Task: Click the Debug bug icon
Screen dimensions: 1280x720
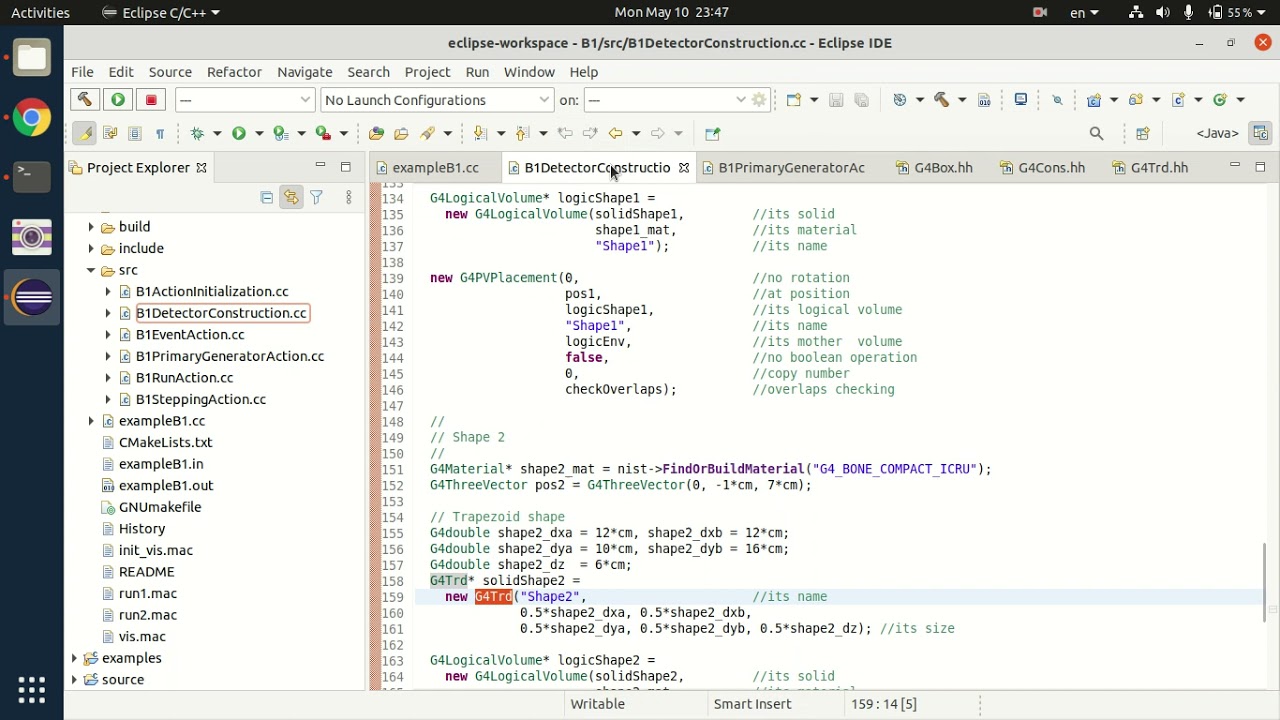Action: pyautogui.click(x=197, y=133)
